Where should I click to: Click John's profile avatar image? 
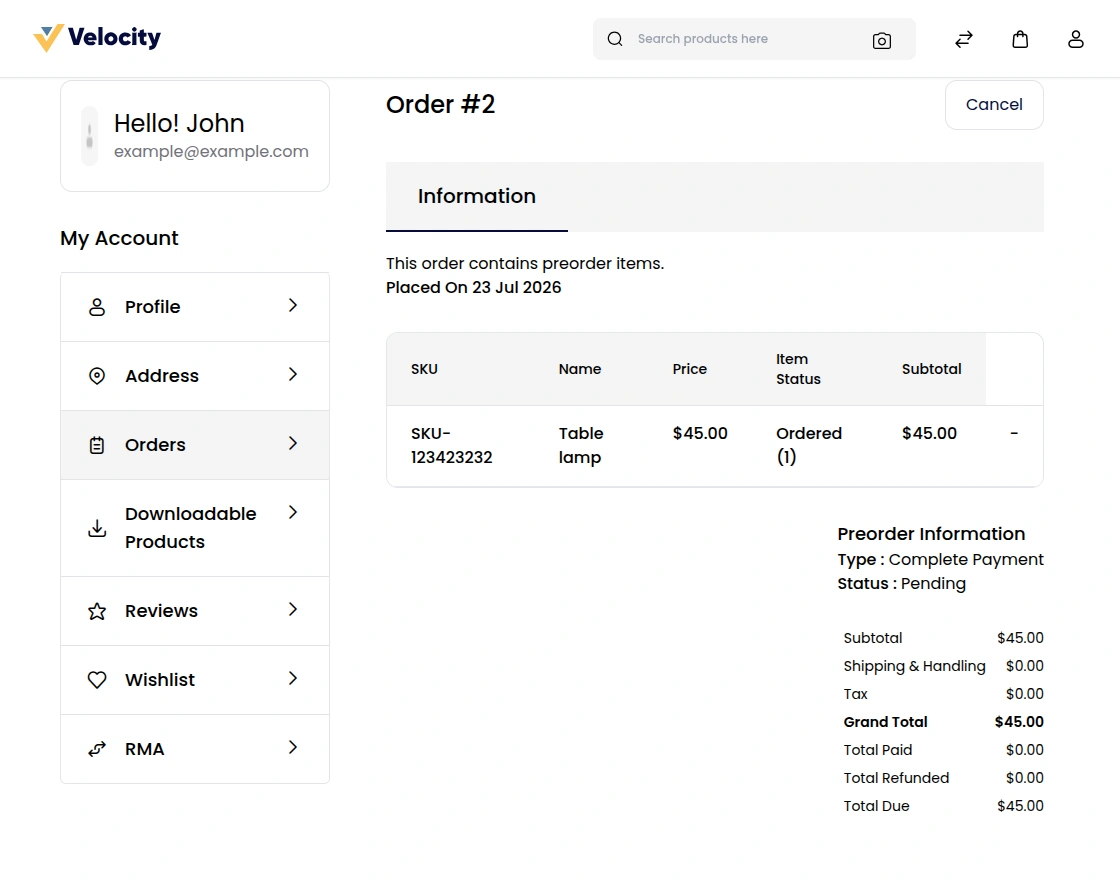coord(89,136)
